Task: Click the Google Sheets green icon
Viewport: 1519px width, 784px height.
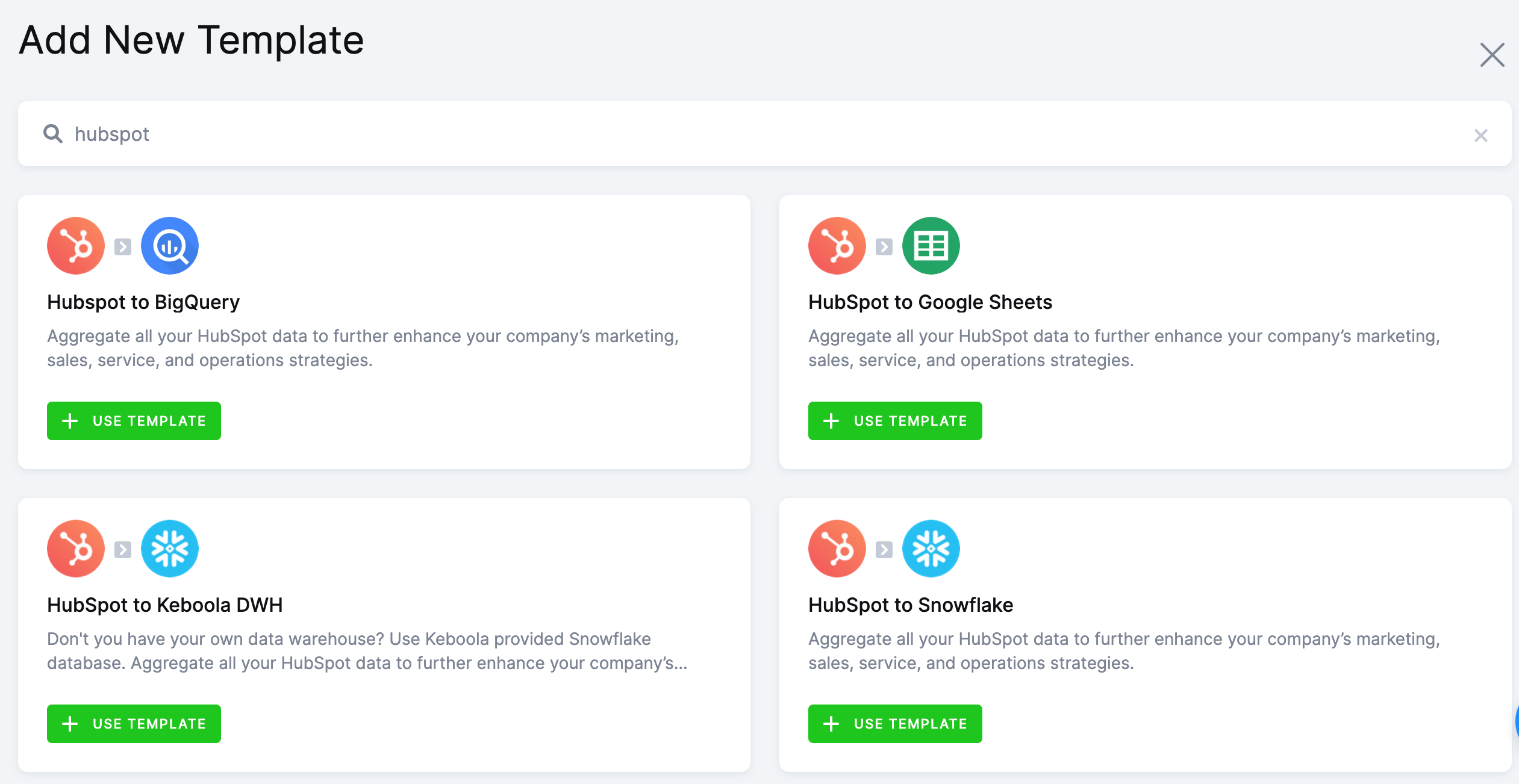Action: point(931,246)
